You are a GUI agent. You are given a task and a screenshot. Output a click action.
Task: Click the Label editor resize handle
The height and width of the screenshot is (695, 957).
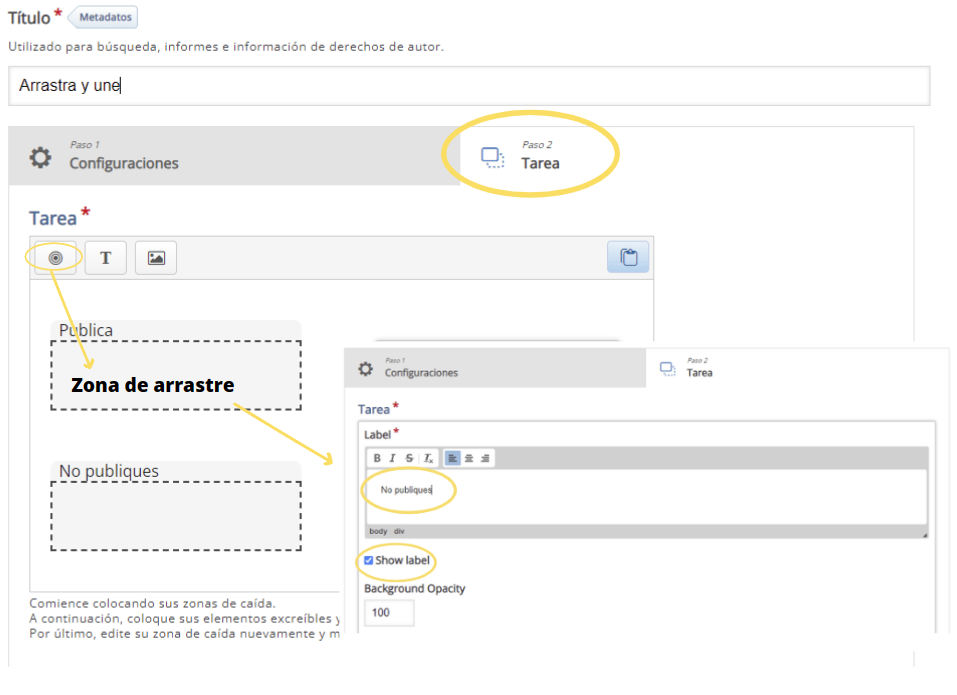pyautogui.click(x=925, y=535)
